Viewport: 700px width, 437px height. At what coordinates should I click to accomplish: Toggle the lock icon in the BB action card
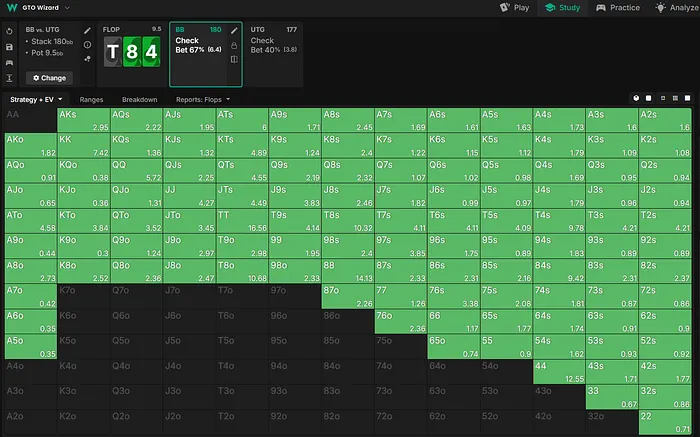pyautogui.click(x=233, y=45)
